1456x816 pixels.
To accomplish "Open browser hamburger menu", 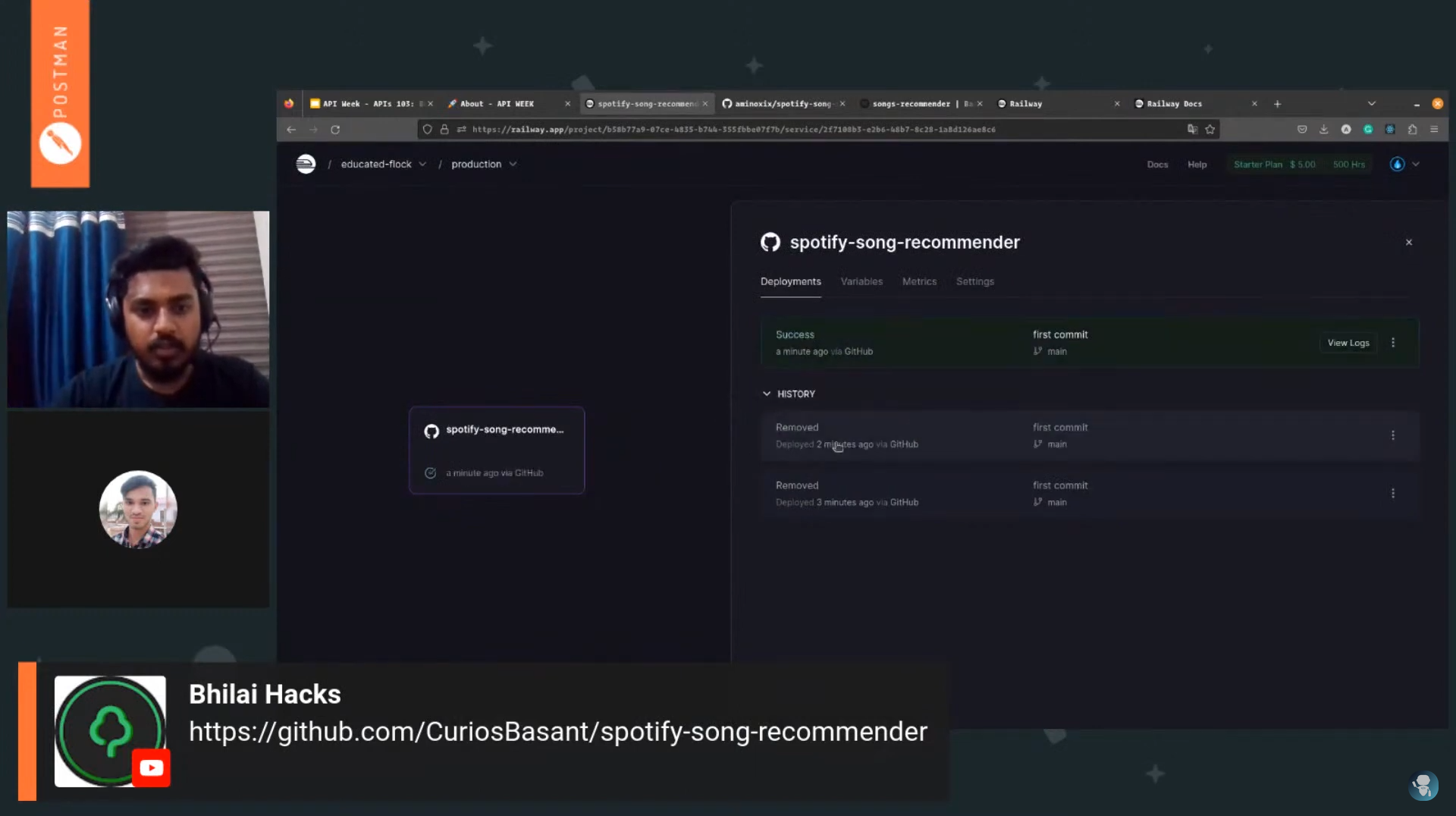I will [x=1434, y=130].
